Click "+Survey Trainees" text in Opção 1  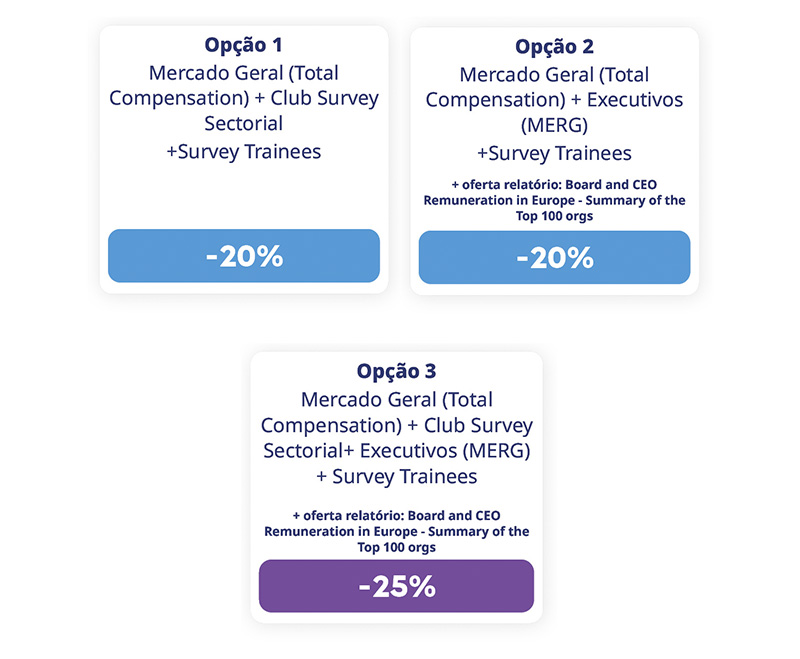(x=244, y=152)
